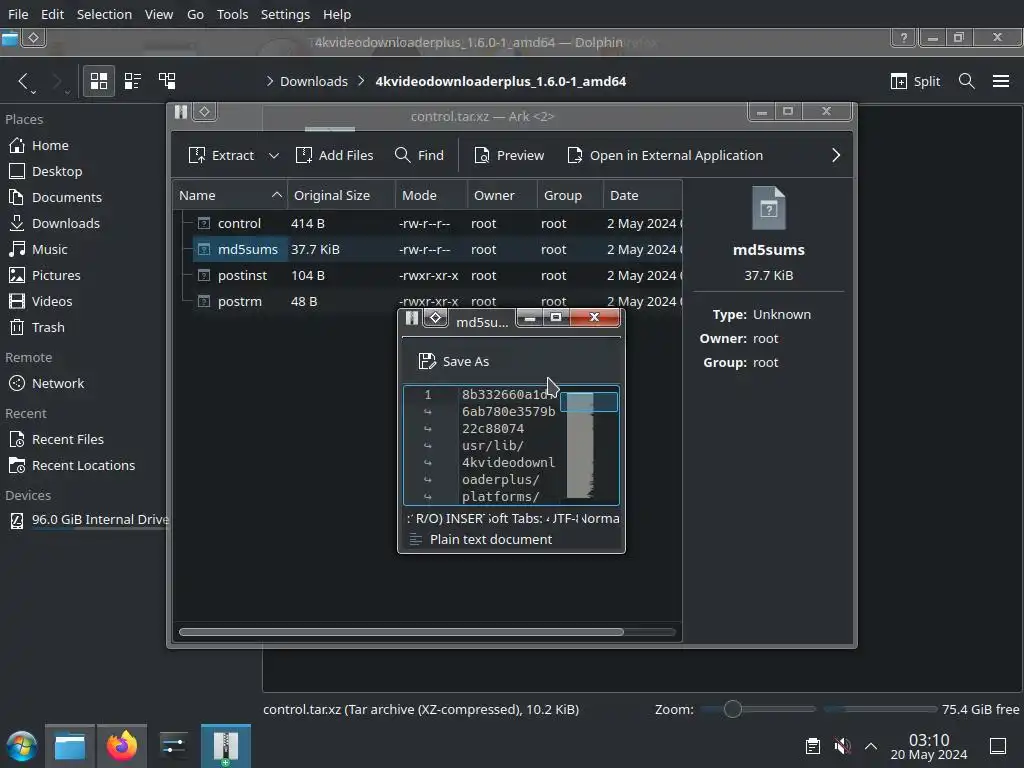Click Soft Tabs status bar entry

point(516,519)
